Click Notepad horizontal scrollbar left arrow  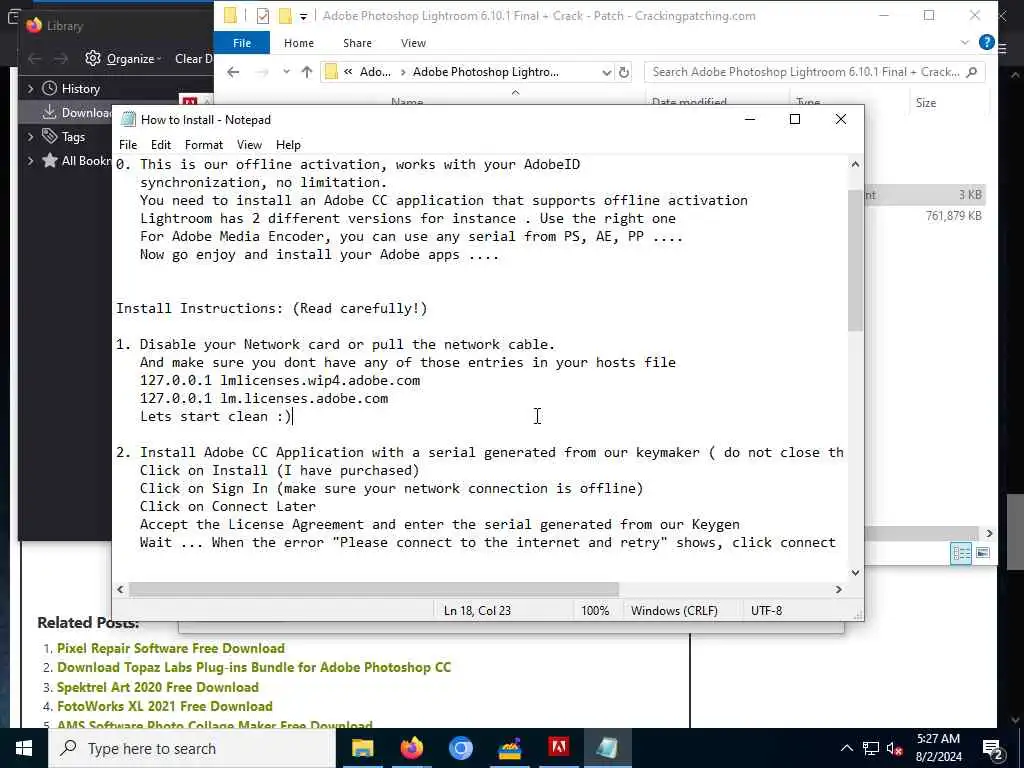(x=120, y=589)
